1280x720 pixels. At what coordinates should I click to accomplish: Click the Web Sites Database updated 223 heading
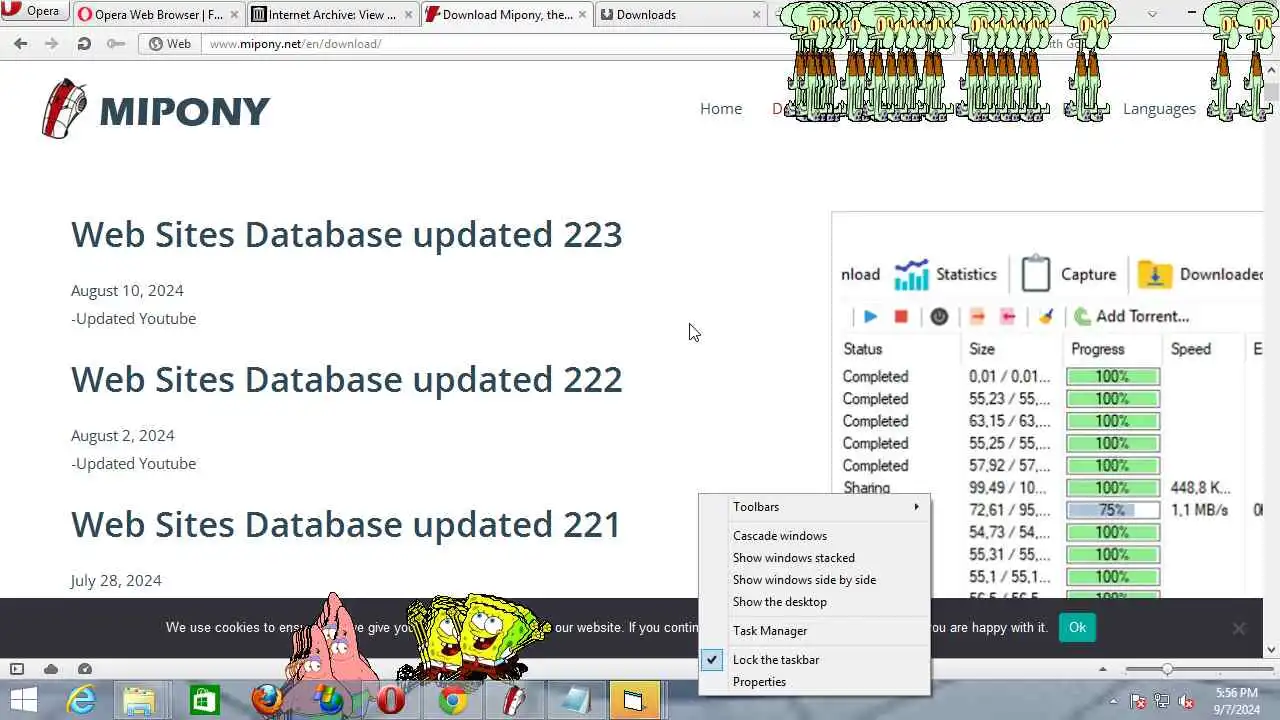tap(346, 234)
